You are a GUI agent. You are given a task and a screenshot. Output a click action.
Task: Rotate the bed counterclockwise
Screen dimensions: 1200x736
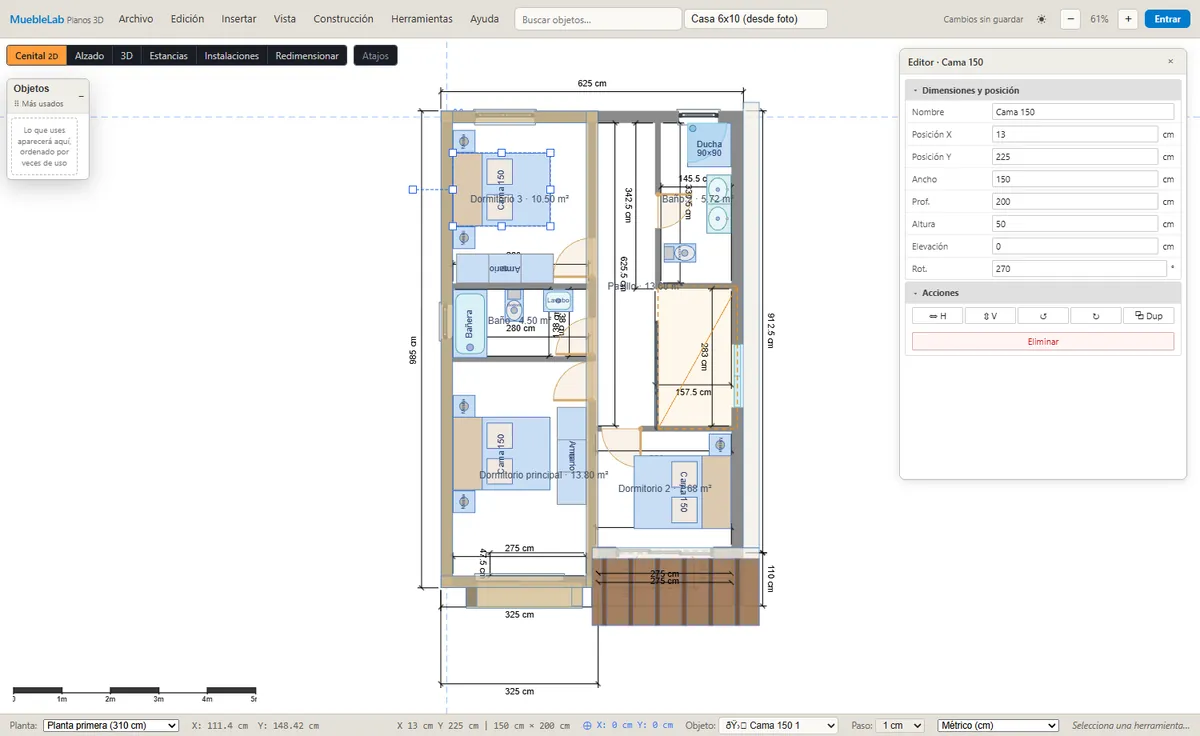(1043, 315)
